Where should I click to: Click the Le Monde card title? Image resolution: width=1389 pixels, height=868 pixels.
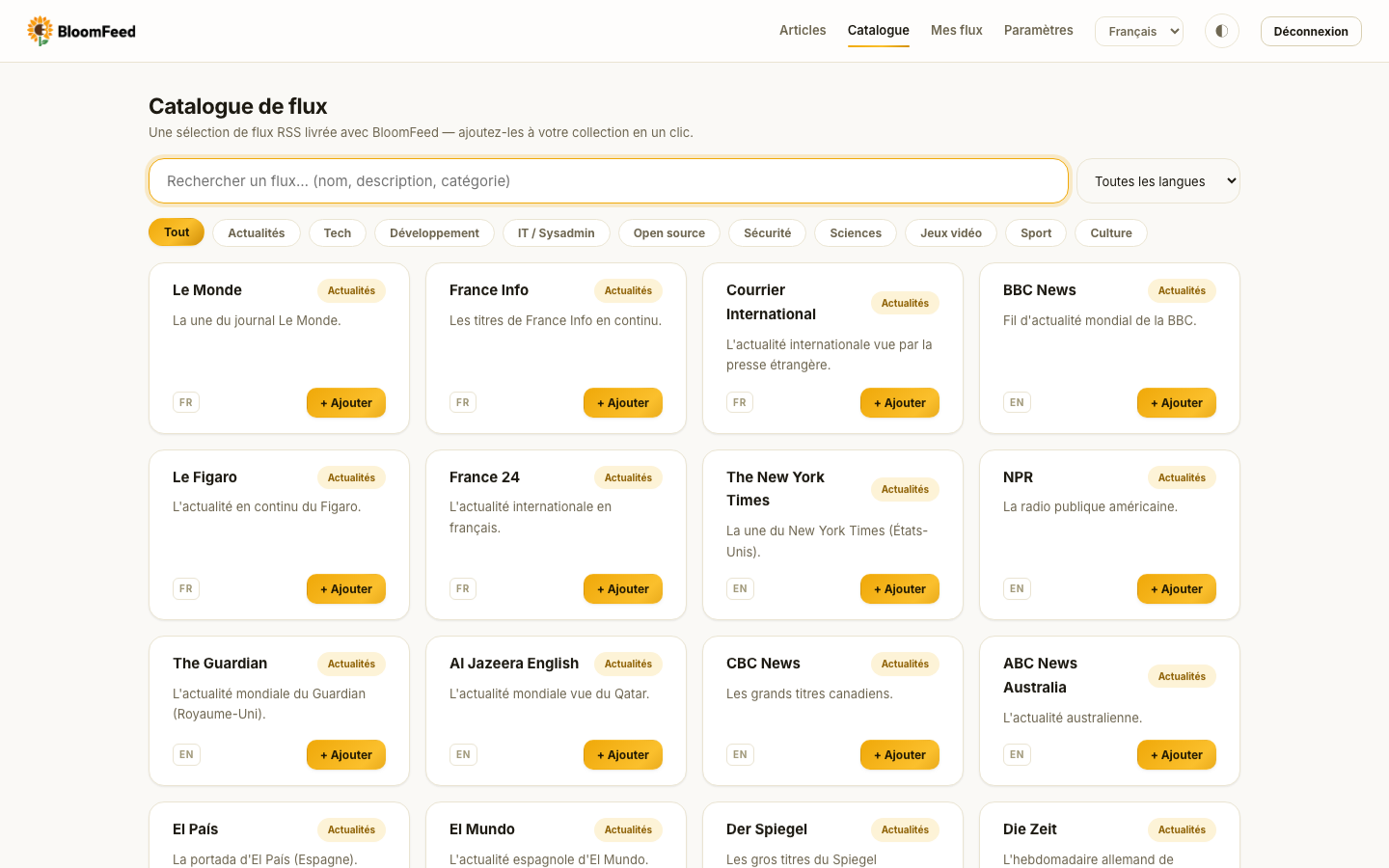coord(207,290)
